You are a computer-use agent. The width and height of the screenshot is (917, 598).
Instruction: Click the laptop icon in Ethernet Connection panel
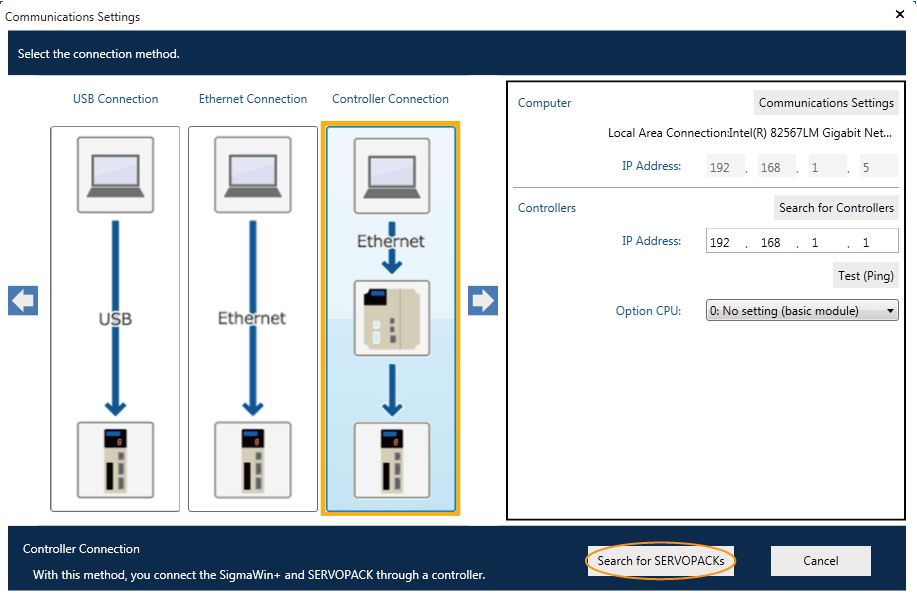click(253, 174)
